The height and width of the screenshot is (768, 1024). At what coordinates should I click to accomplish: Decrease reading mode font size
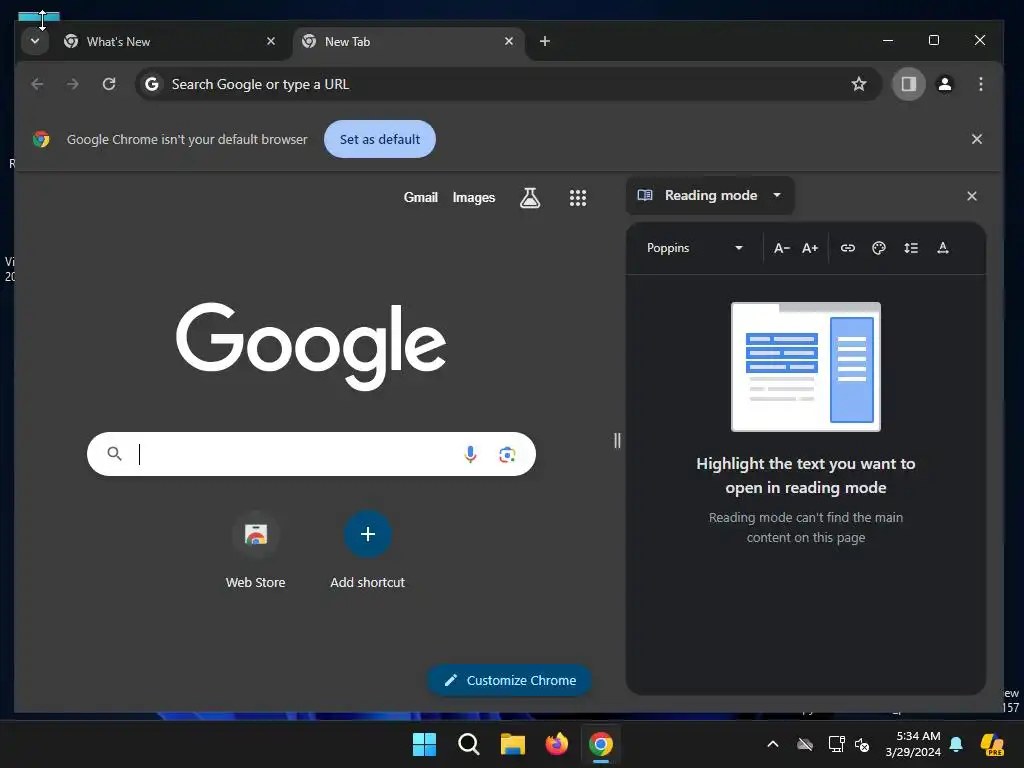pyautogui.click(x=781, y=248)
